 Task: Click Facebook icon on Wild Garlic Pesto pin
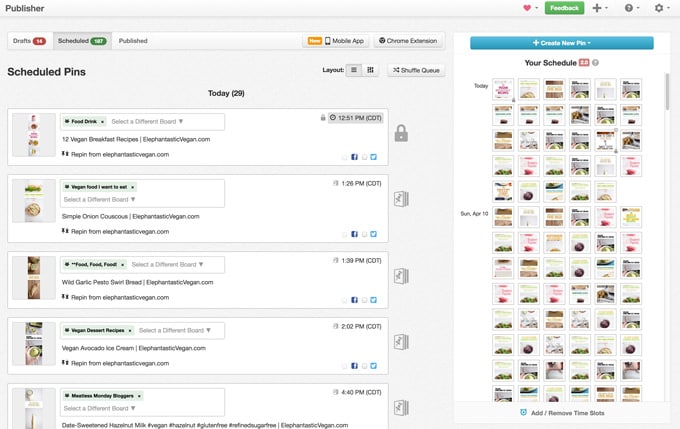354,300
